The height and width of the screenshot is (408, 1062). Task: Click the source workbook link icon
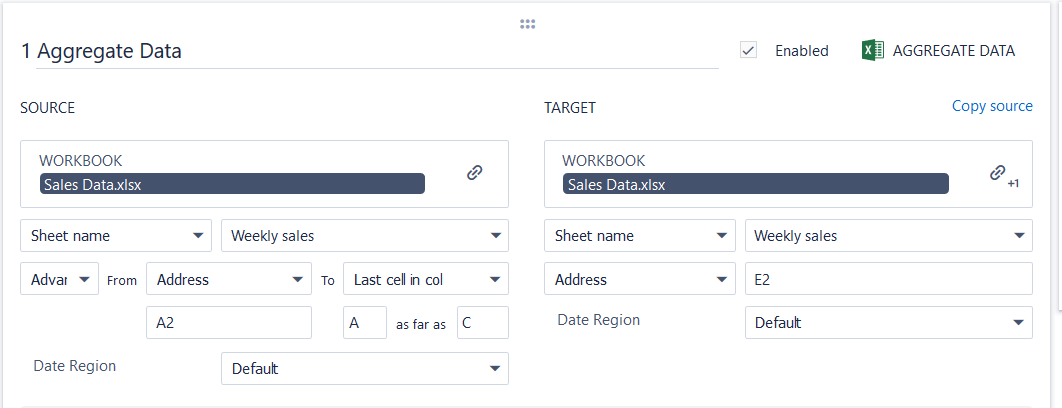(475, 172)
